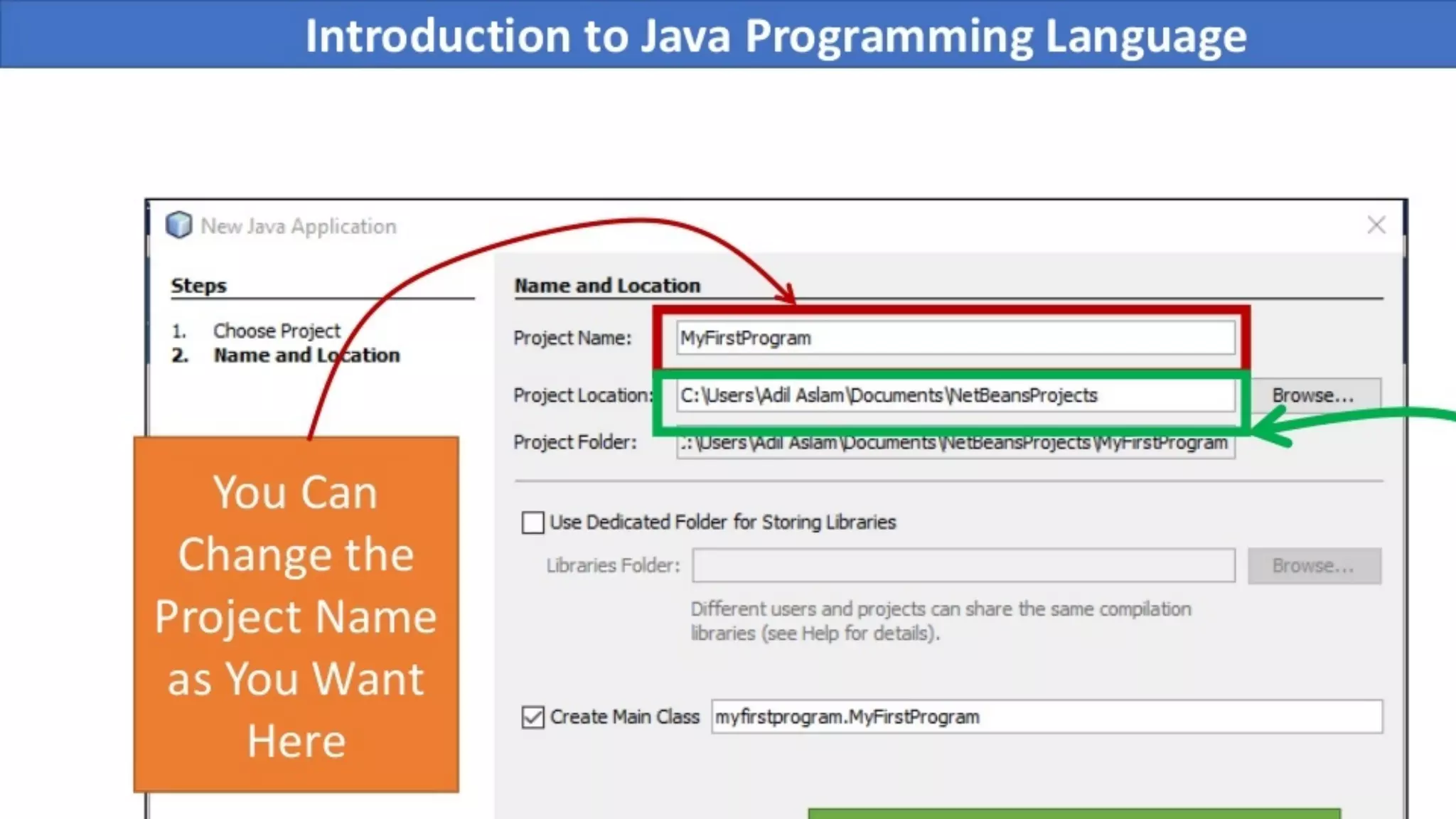The image size is (1456, 819).
Task: Click the orange project name callout box
Action: pyautogui.click(x=296, y=614)
